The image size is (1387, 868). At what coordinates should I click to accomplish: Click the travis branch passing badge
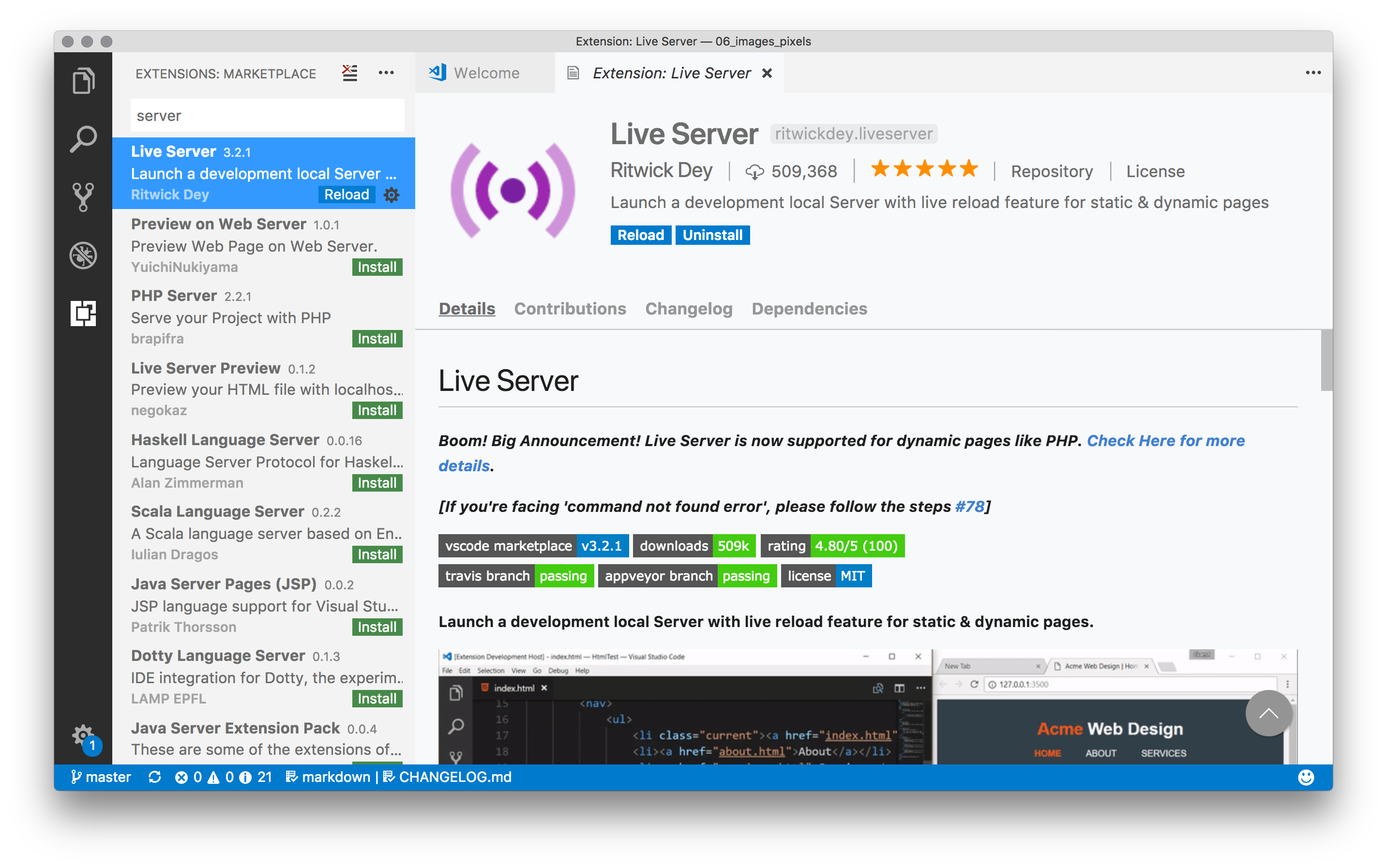point(516,576)
